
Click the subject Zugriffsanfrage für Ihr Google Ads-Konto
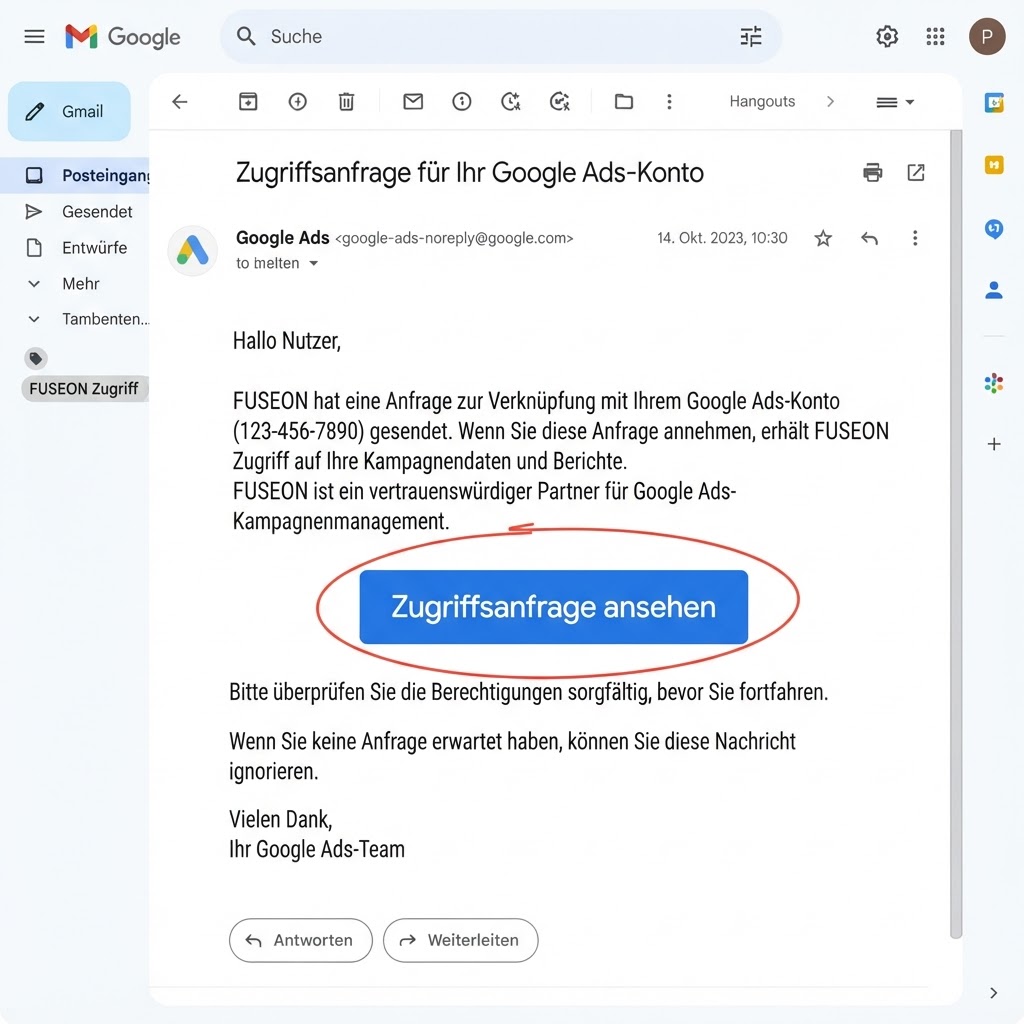[x=470, y=172]
